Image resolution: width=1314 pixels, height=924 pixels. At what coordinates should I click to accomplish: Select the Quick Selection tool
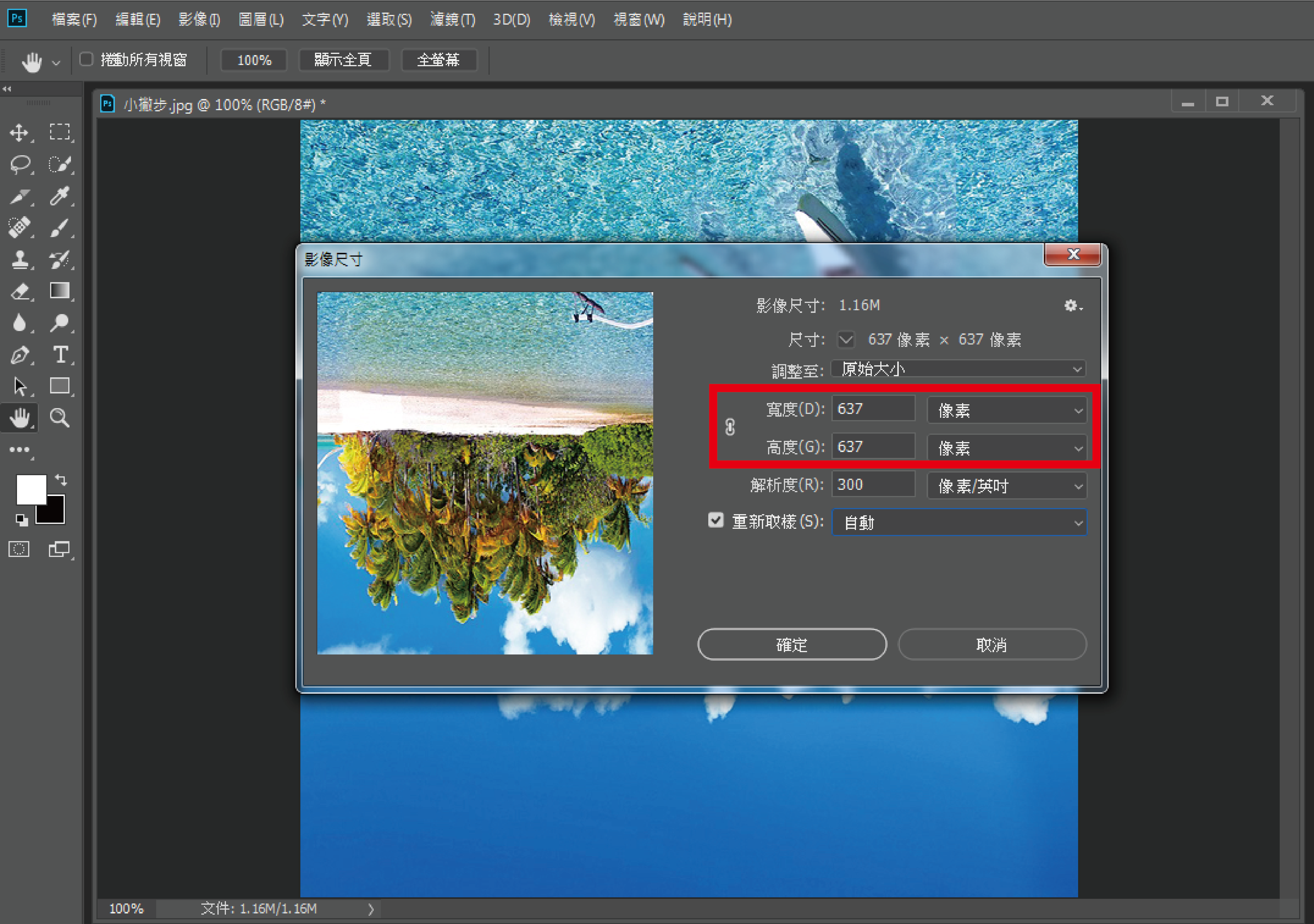click(59, 165)
